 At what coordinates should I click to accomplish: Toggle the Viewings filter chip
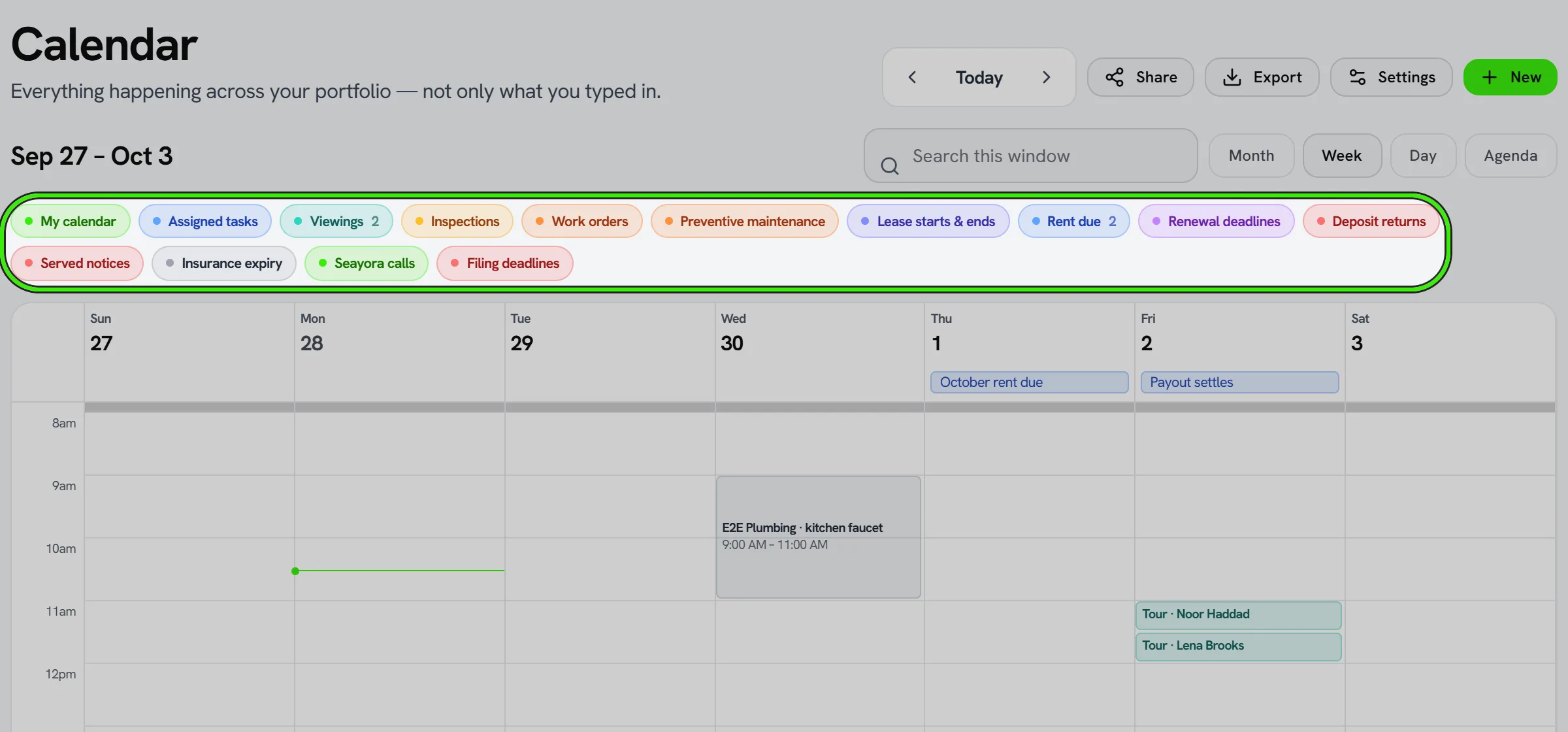pyautogui.click(x=336, y=221)
